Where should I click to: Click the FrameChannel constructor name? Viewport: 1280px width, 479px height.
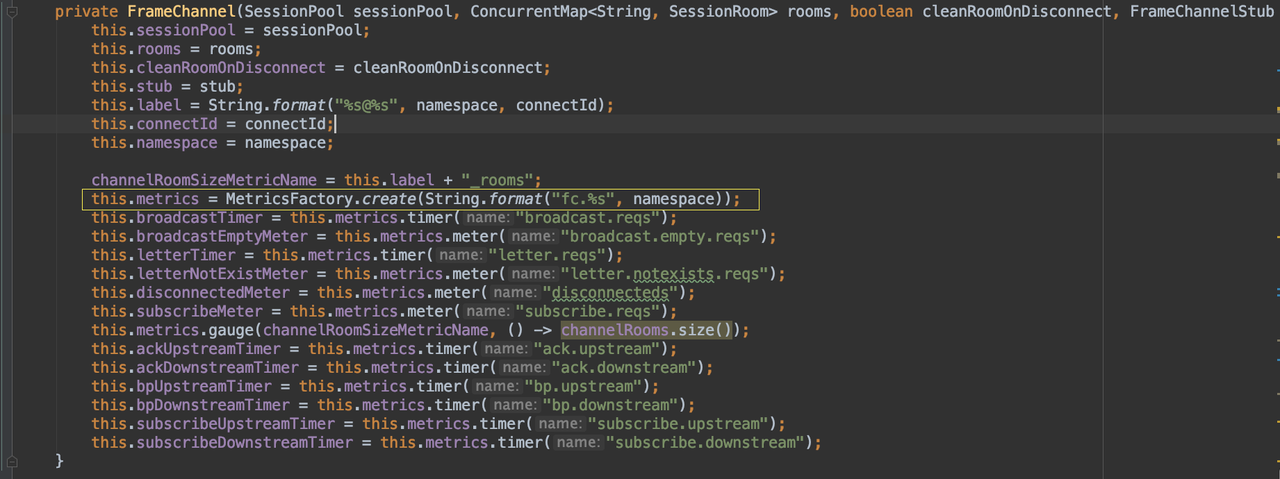coord(181,11)
